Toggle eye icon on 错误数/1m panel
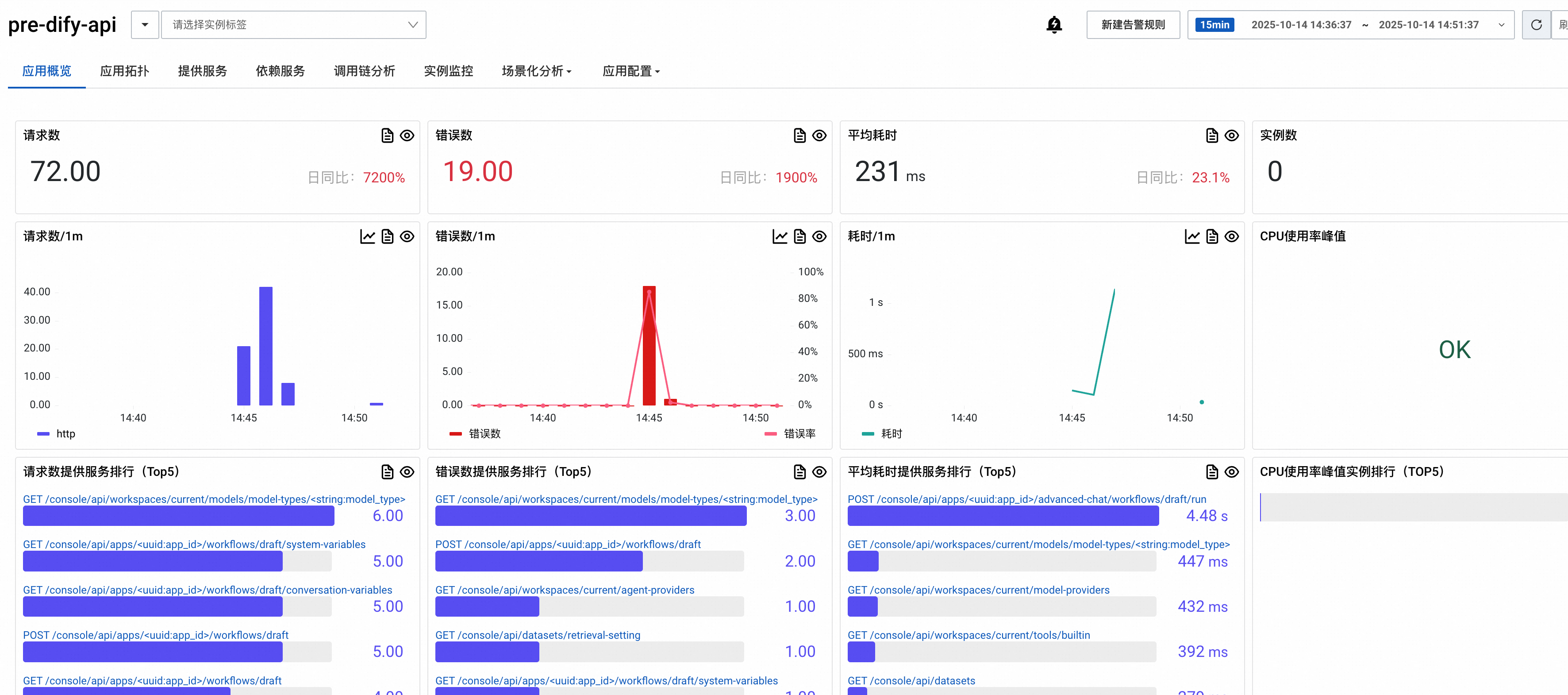This screenshot has width=1568, height=695. tap(819, 236)
